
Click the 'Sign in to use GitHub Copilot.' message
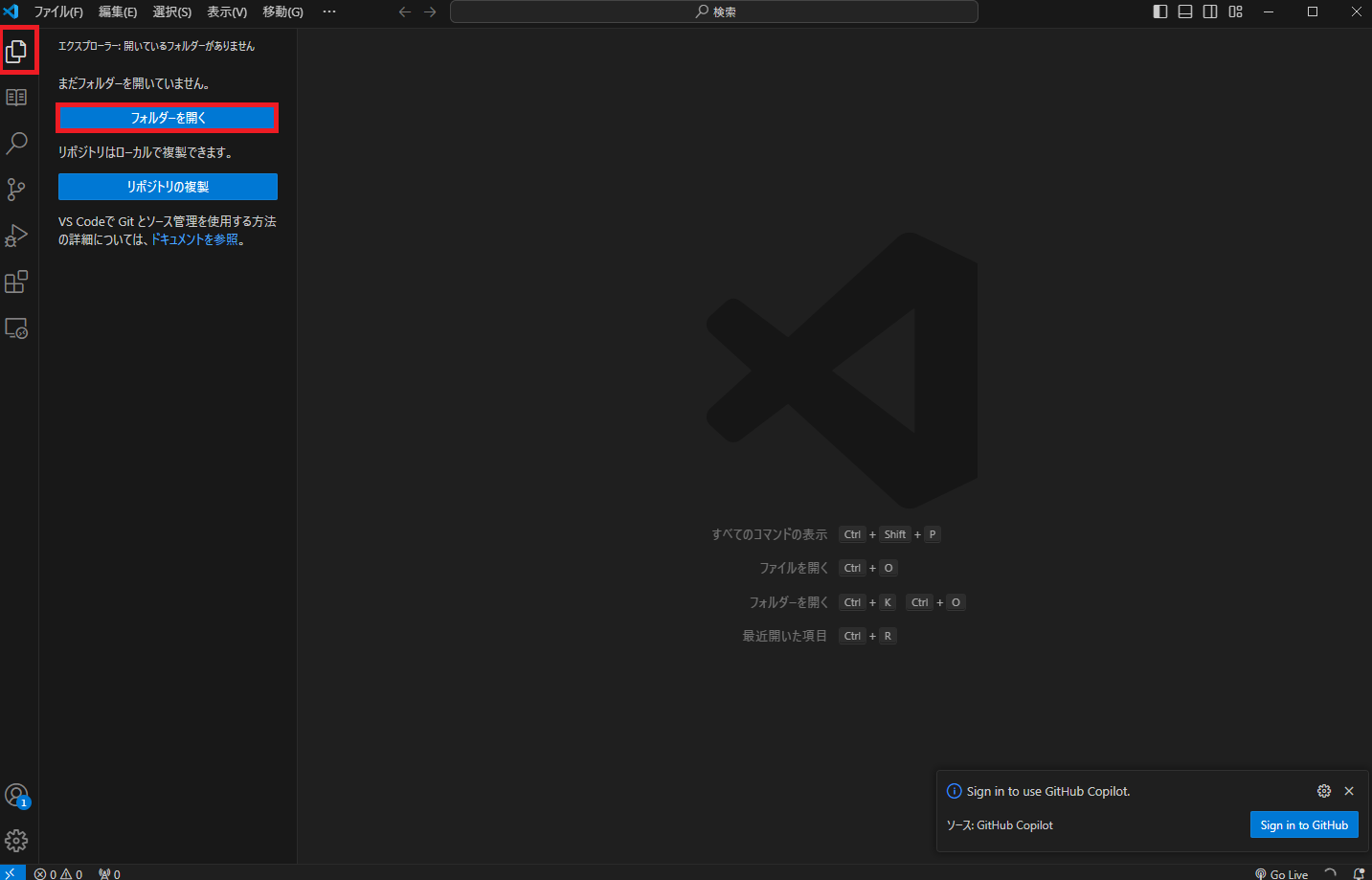point(1048,791)
